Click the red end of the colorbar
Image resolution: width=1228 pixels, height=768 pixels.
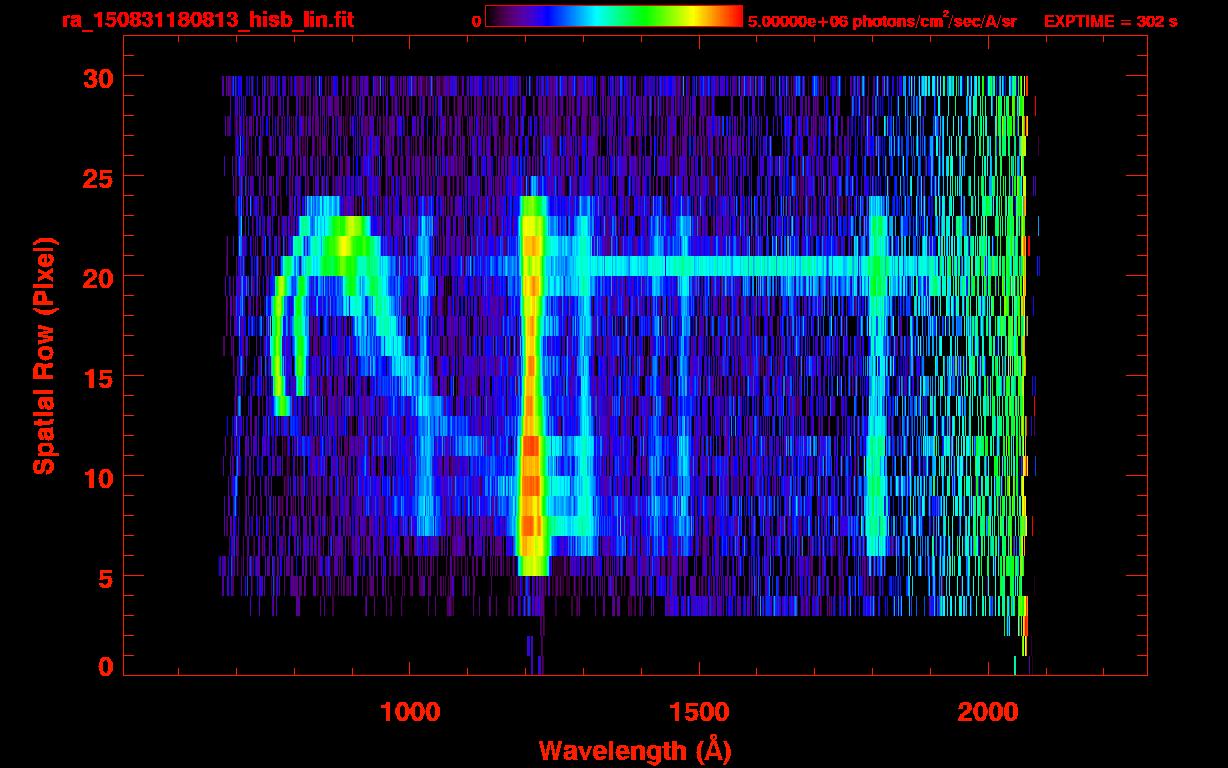pyautogui.click(x=731, y=17)
